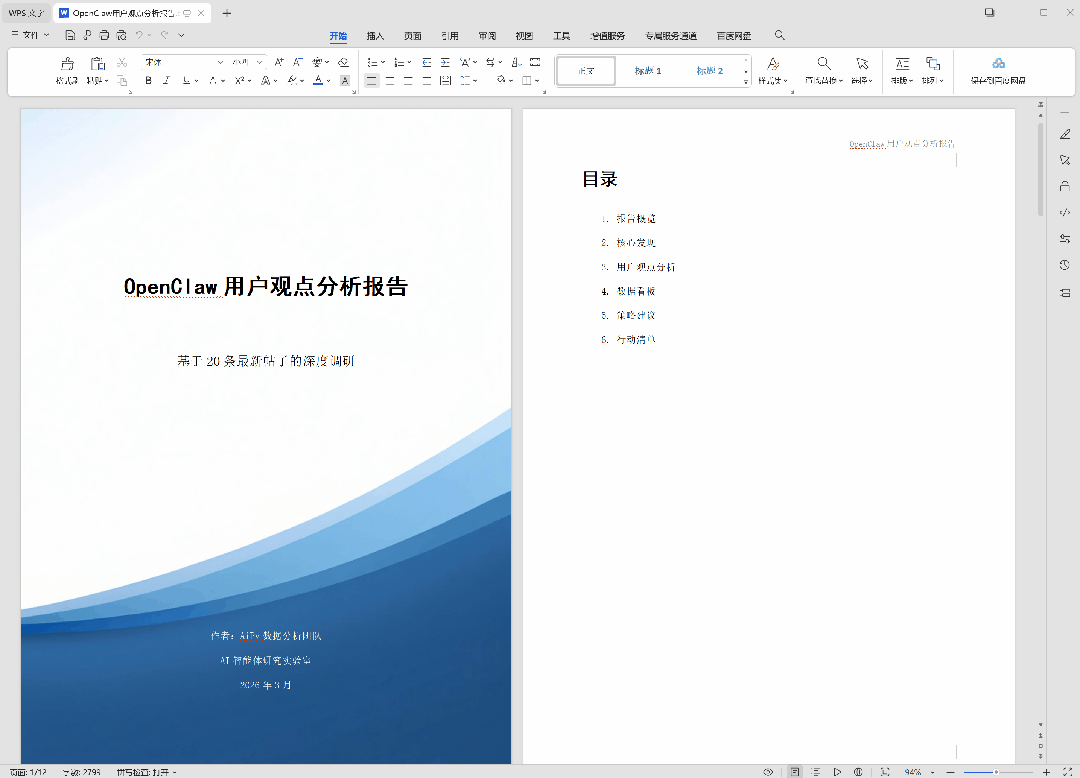
Task: Click the Select cursor tool
Action: 862,71
